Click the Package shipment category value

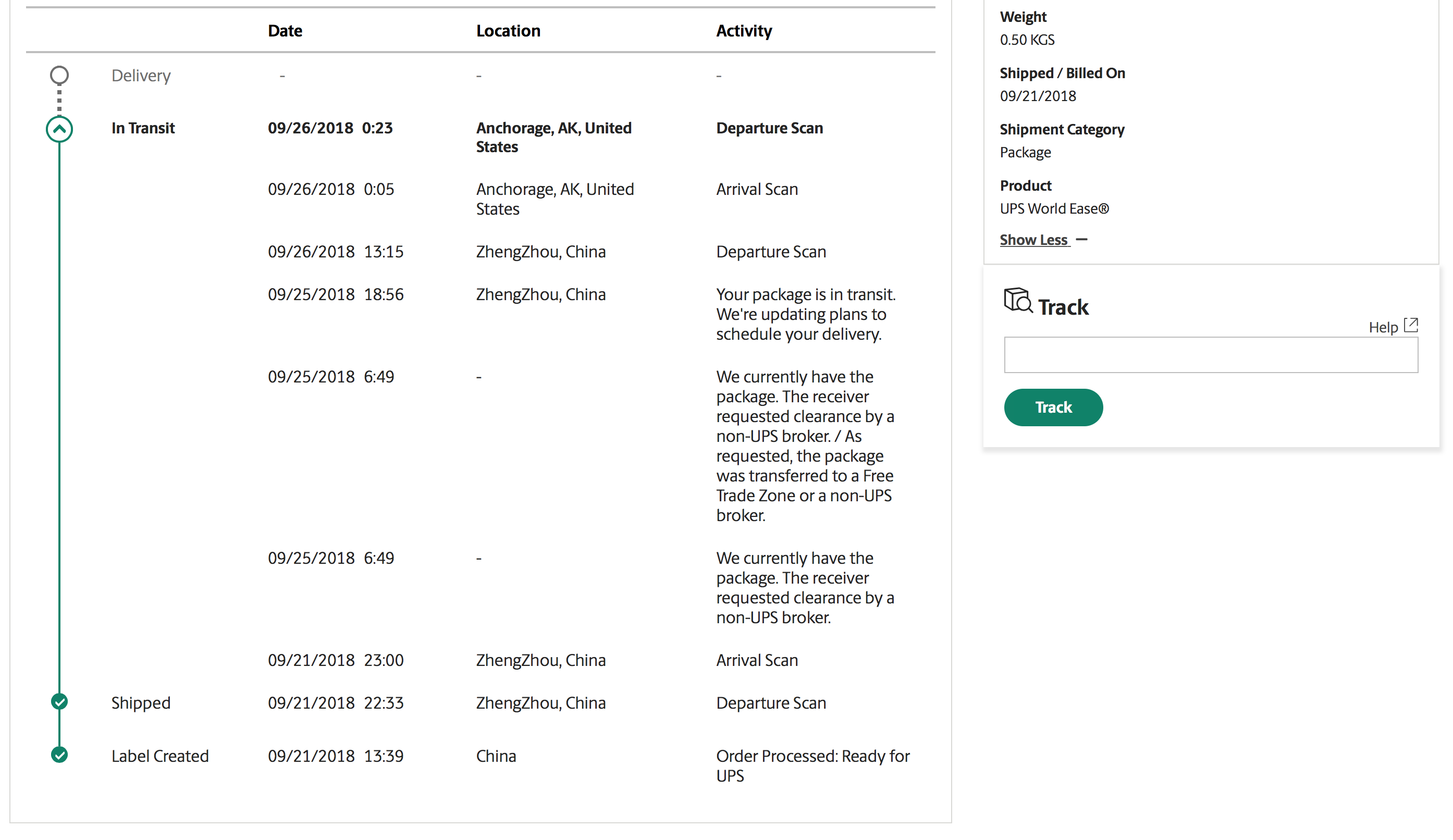click(x=1025, y=152)
